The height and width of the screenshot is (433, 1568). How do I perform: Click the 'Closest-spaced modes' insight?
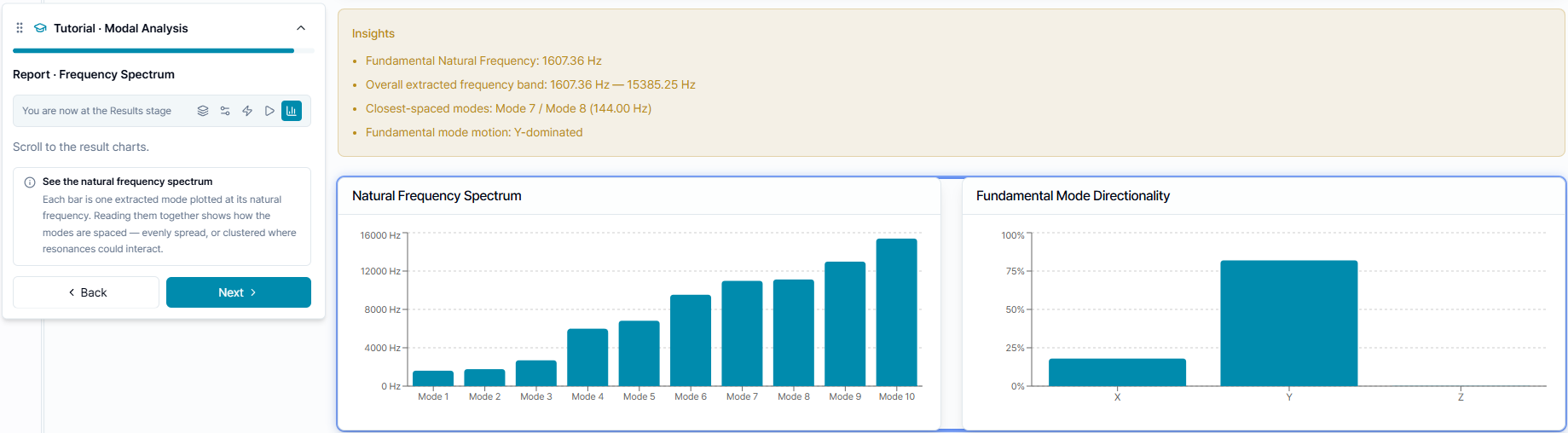point(508,108)
